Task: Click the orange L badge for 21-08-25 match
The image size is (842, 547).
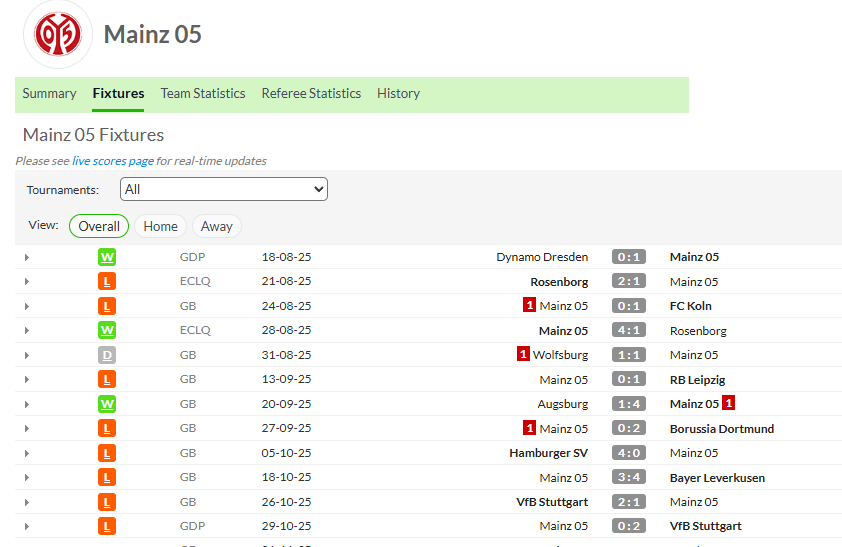Action: 107,282
